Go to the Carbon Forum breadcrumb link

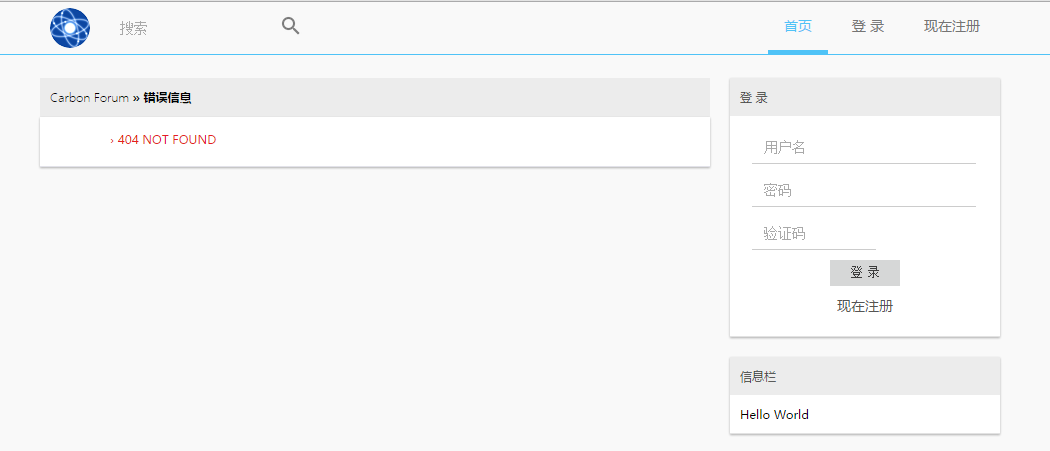[89, 98]
